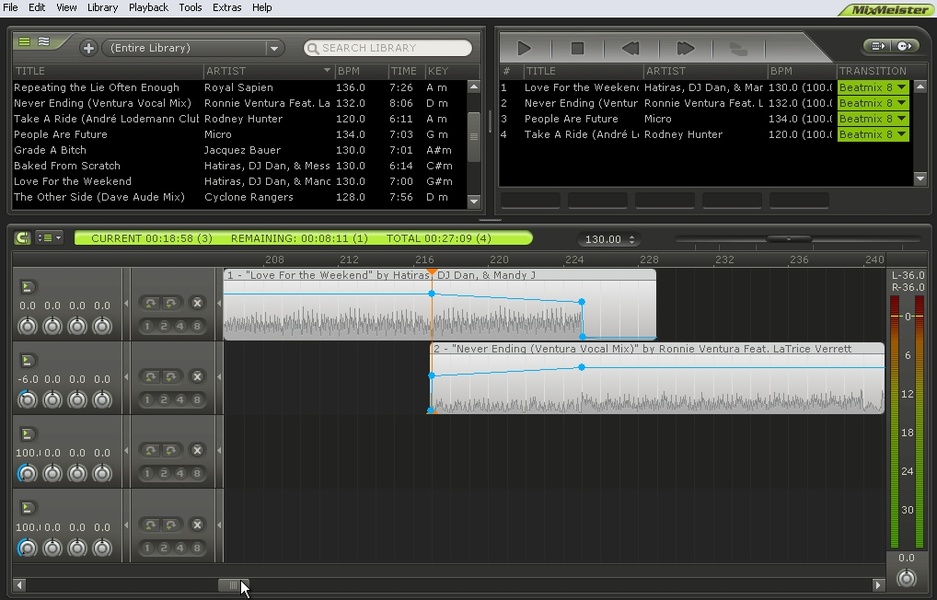Click track 4 second loop arrow icon
Screen dimensions: 937x600
tap(170, 525)
